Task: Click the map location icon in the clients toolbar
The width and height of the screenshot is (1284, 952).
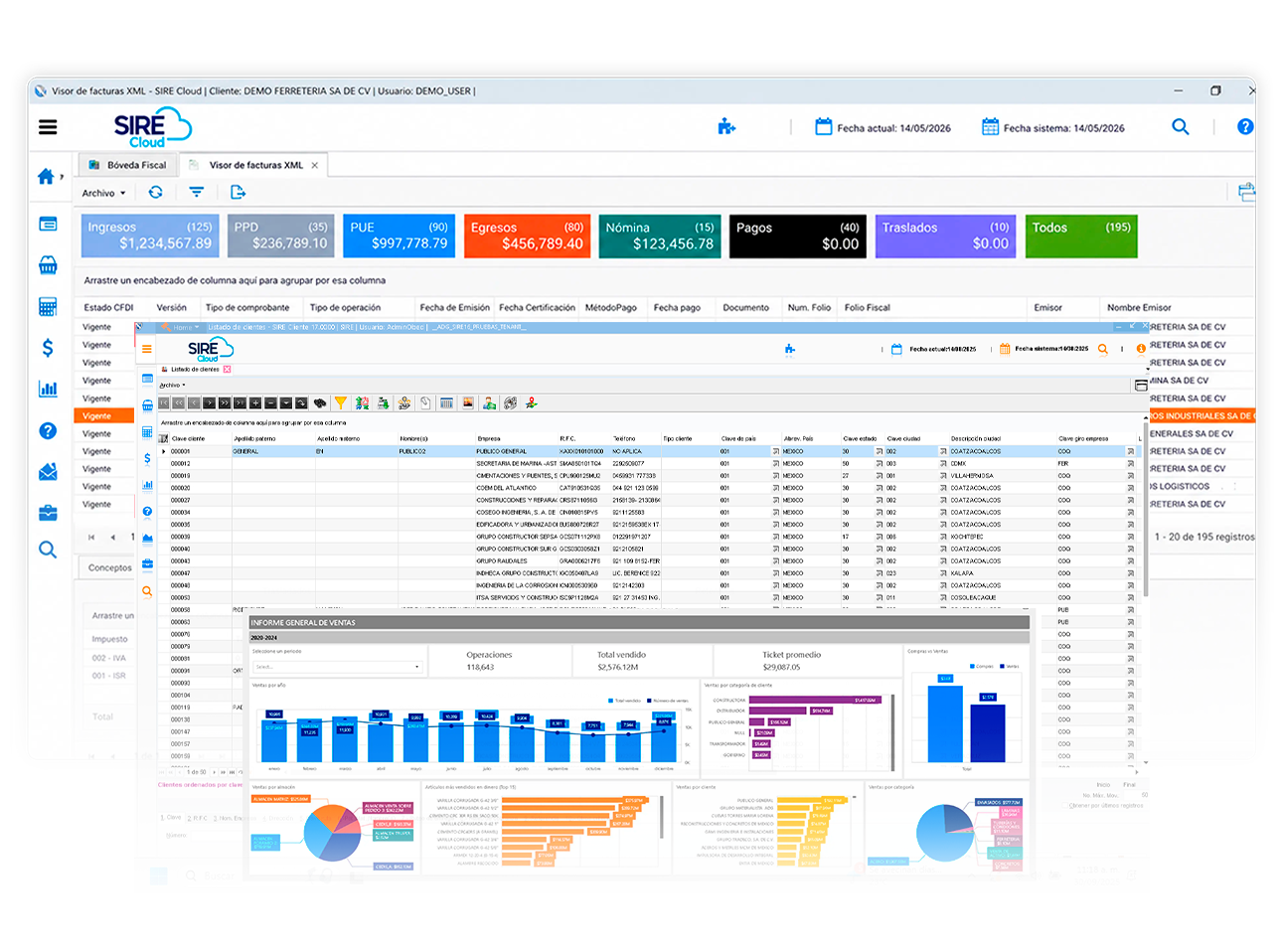Action: (532, 402)
